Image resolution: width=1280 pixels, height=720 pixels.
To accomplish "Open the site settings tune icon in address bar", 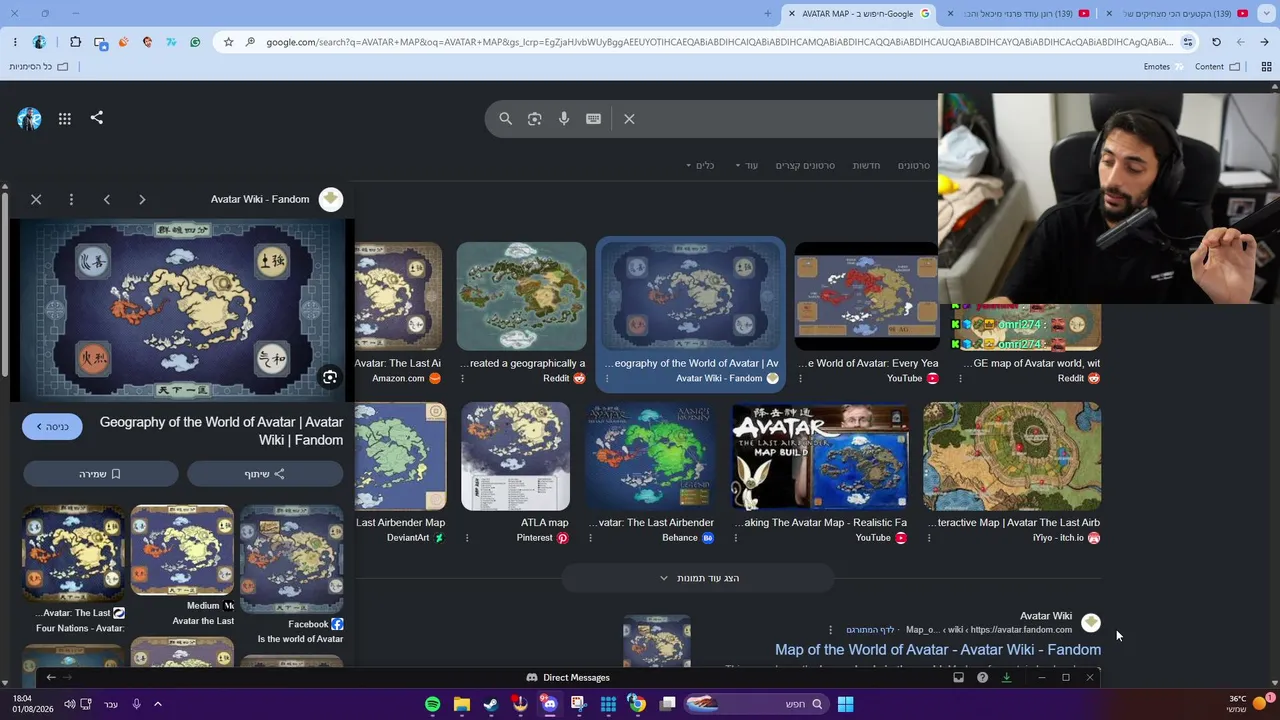I will point(1188,42).
